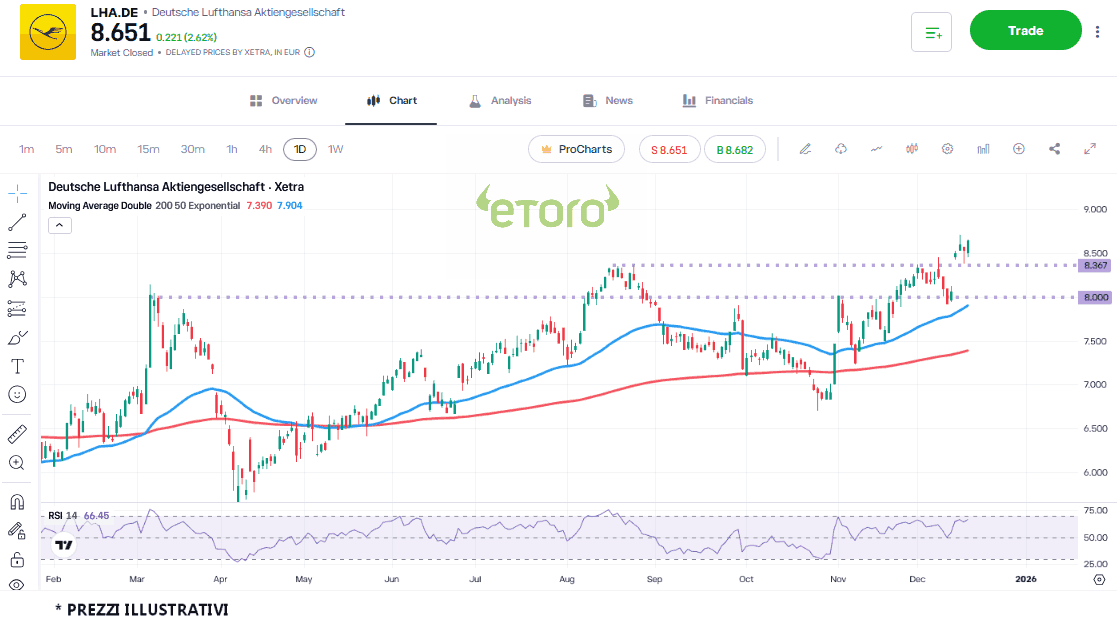Select the trend line drawing tool
Screen dimensions: 1117x620
[x=17, y=222]
